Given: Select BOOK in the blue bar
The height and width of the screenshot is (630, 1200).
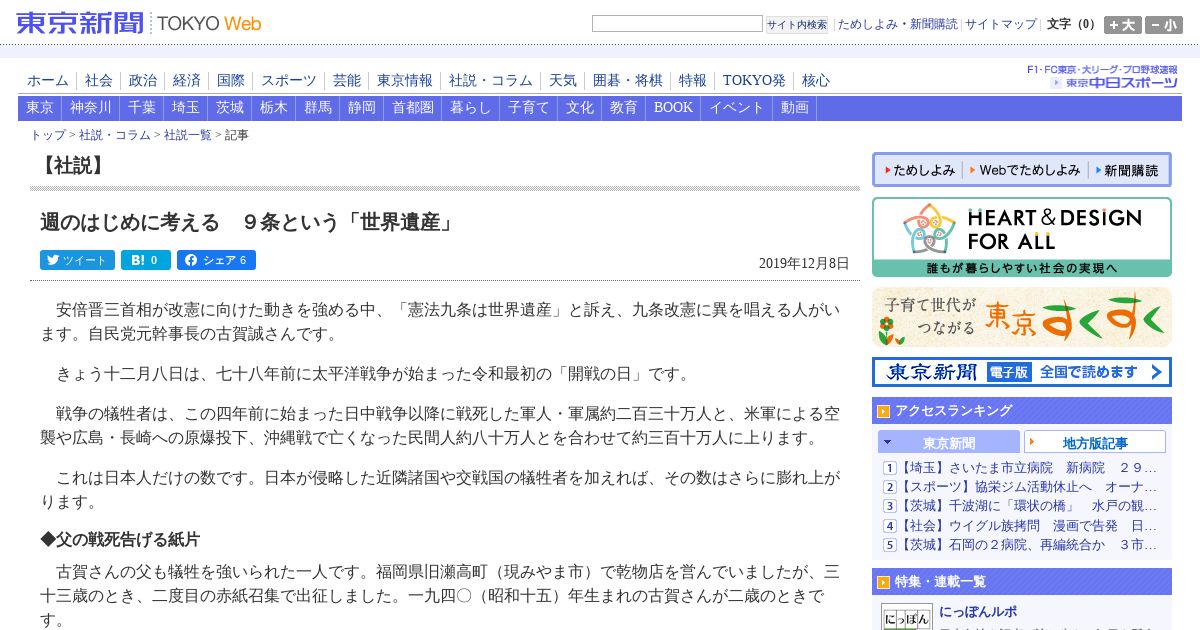Looking at the screenshot, I should (673, 108).
